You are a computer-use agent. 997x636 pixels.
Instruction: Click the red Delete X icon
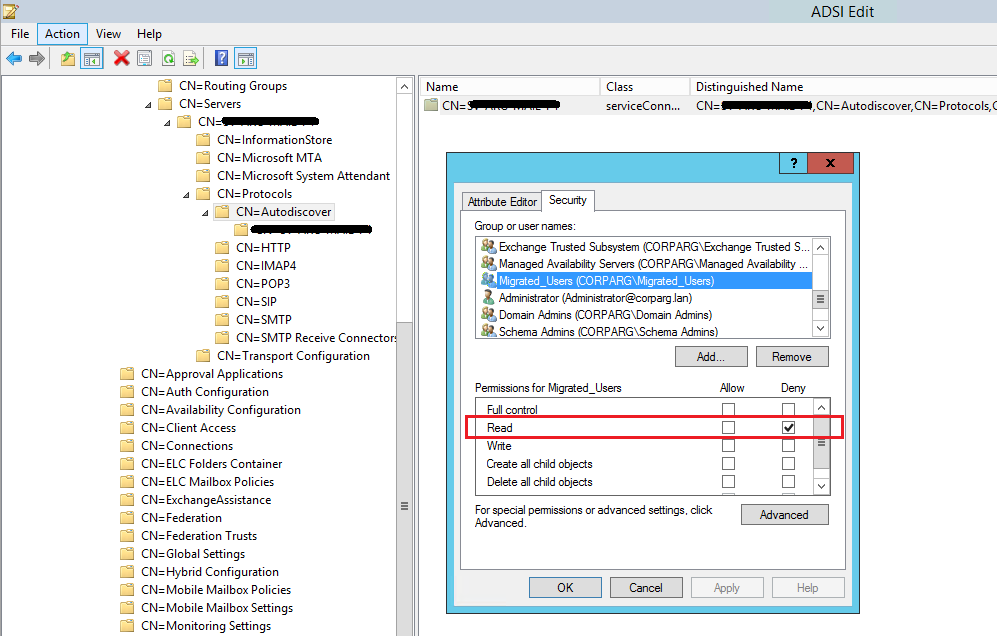[121, 59]
